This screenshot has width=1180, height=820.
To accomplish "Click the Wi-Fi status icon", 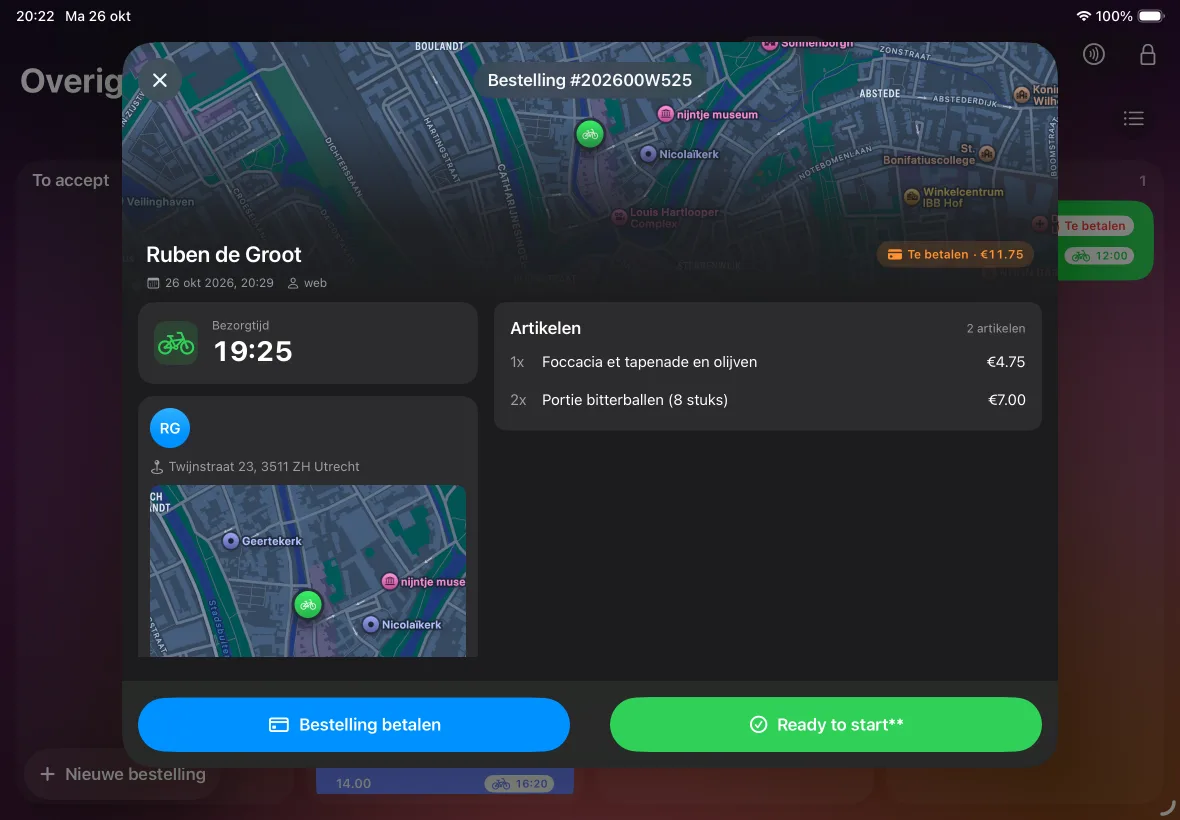I will pos(1084,16).
